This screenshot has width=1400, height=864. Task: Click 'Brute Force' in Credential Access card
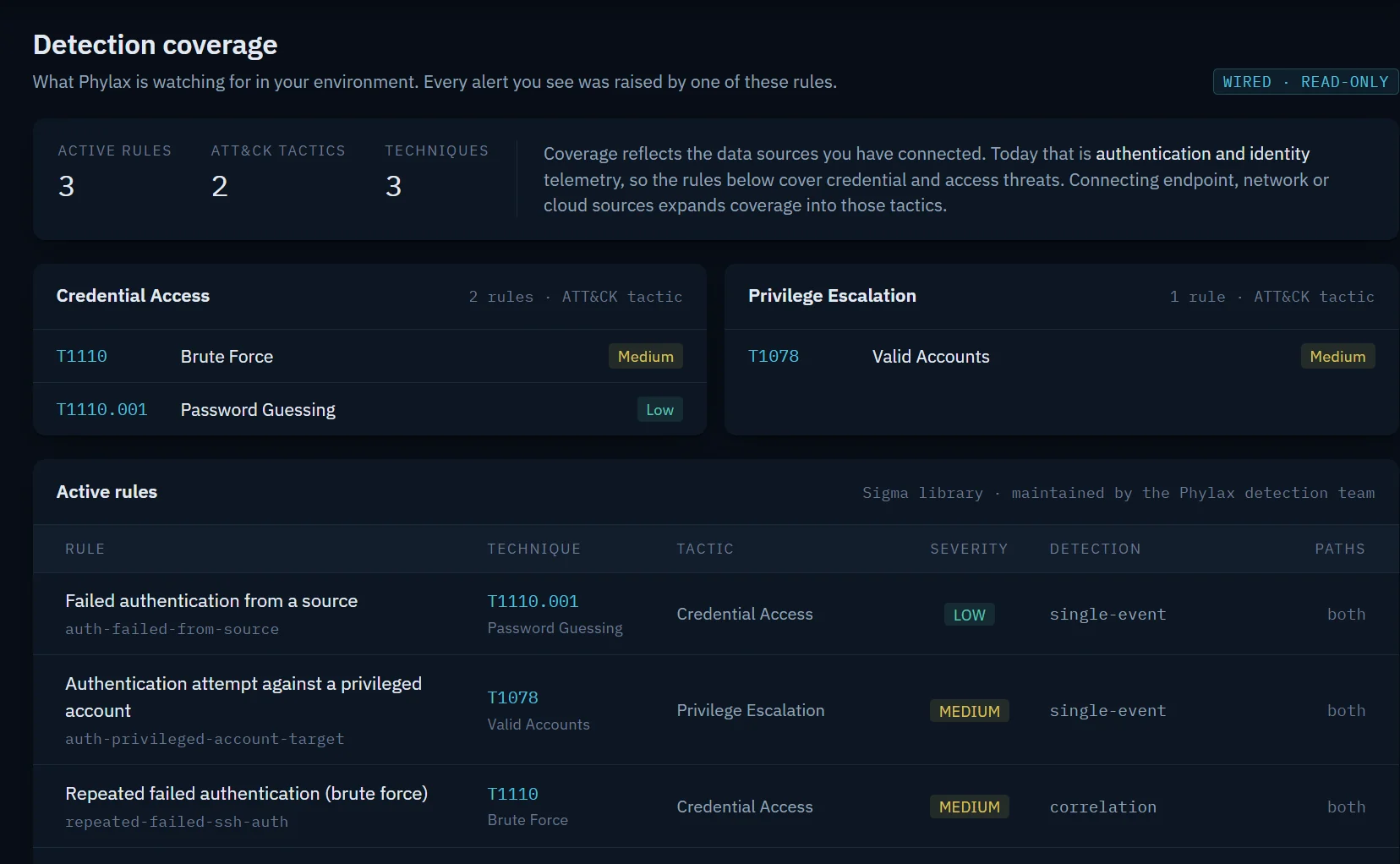click(x=227, y=357)
